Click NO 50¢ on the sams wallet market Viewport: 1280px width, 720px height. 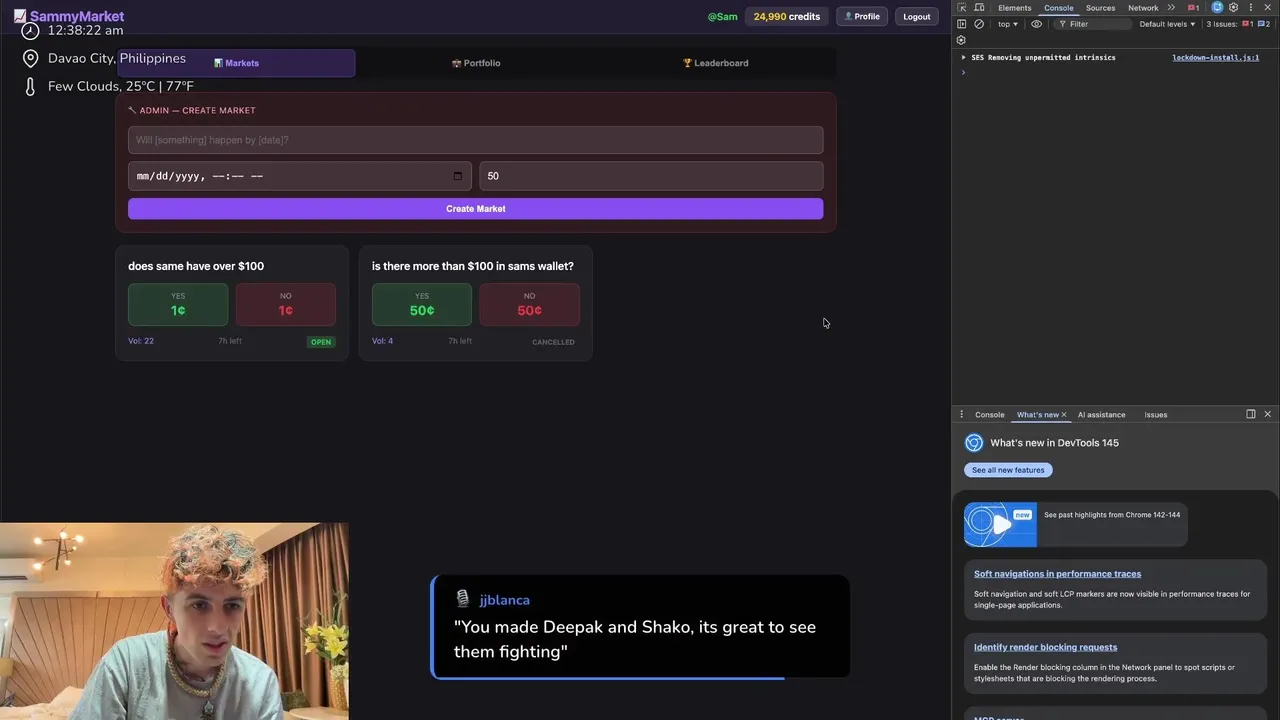click(x=530, y=304)
